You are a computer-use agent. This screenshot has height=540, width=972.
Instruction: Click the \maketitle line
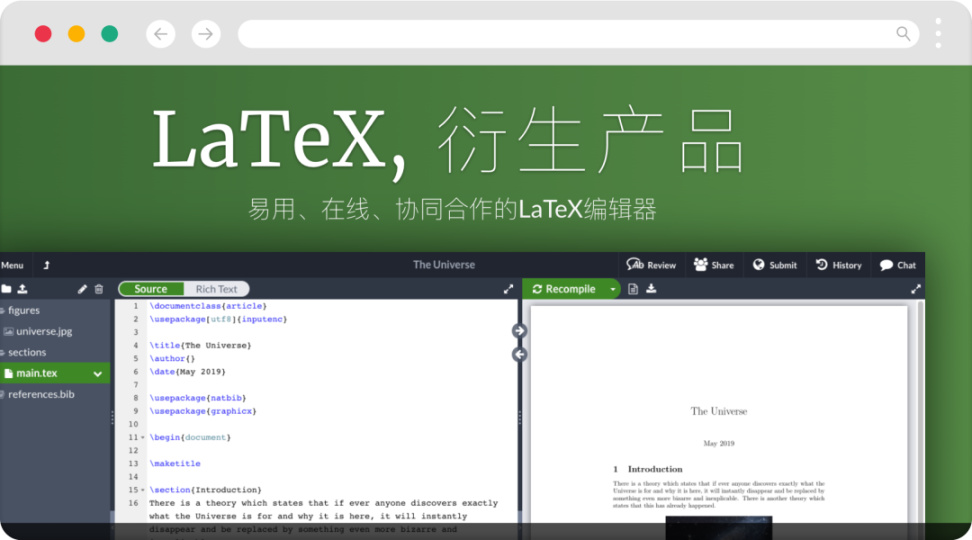(175, 464)
